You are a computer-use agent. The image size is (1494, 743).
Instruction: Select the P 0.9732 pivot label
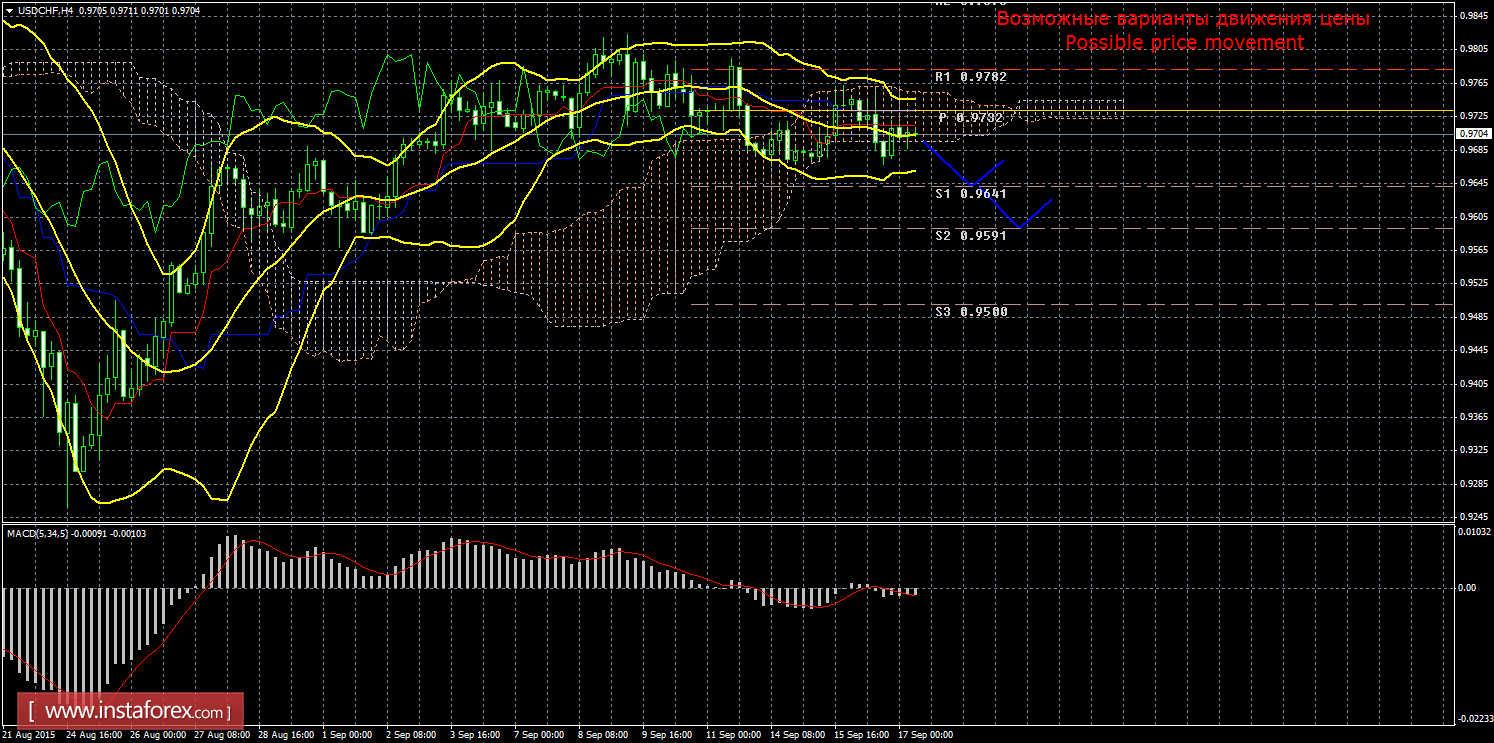click(x=973, y=117)
